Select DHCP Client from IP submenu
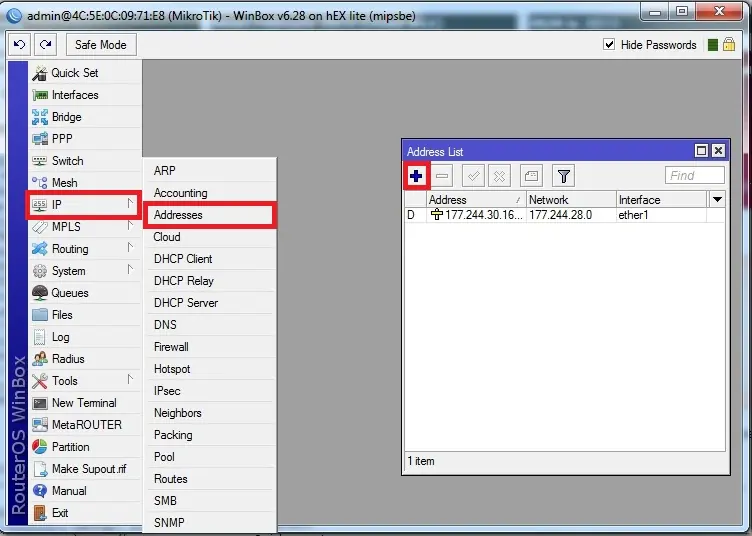The width and height of the screenshot is (752, 536). 210,259
